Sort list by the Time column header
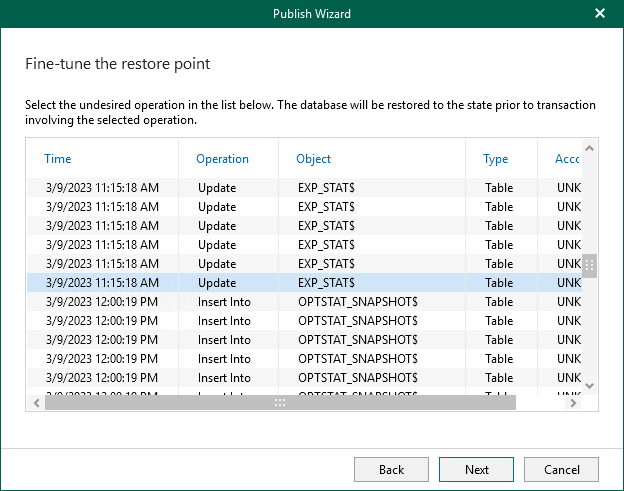The width and height of the screenshot is (624, 491). (x=58, y=159)
